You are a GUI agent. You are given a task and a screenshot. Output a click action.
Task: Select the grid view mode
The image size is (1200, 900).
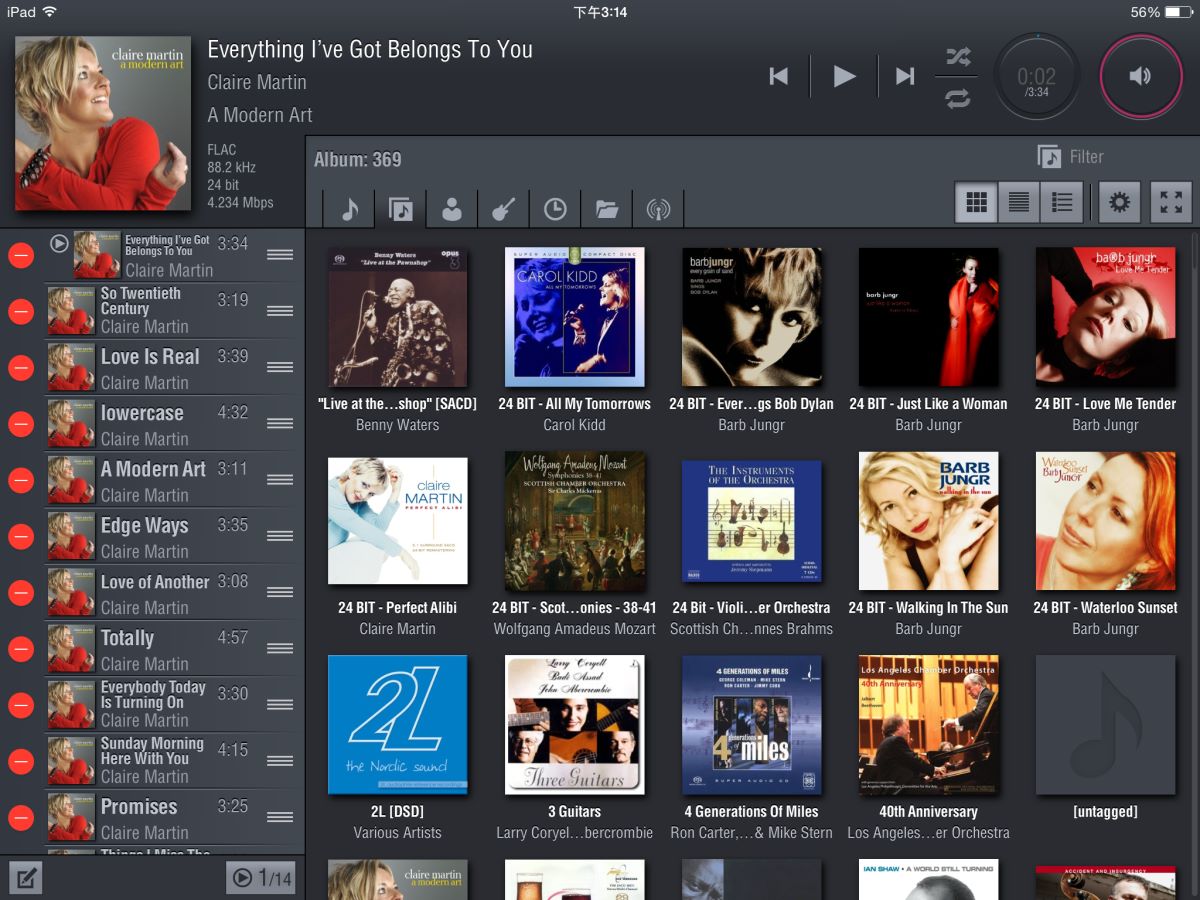pos(976,203)
